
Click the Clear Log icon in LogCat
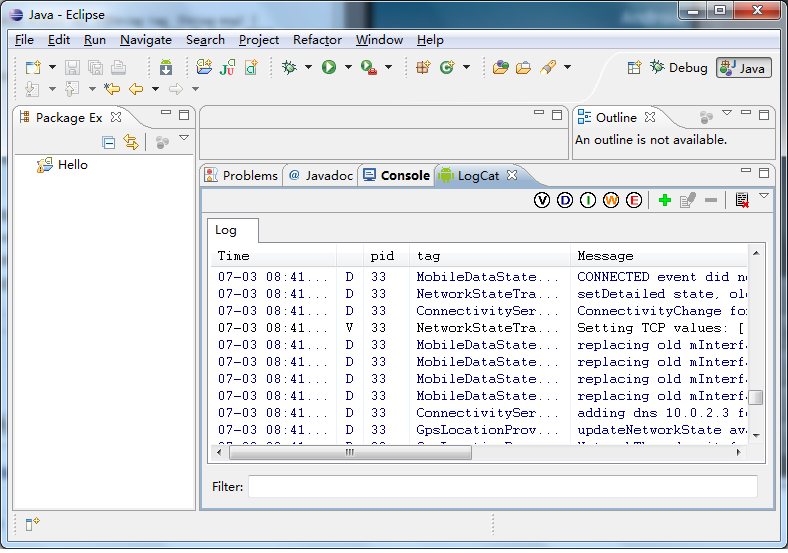click(741, 200)
